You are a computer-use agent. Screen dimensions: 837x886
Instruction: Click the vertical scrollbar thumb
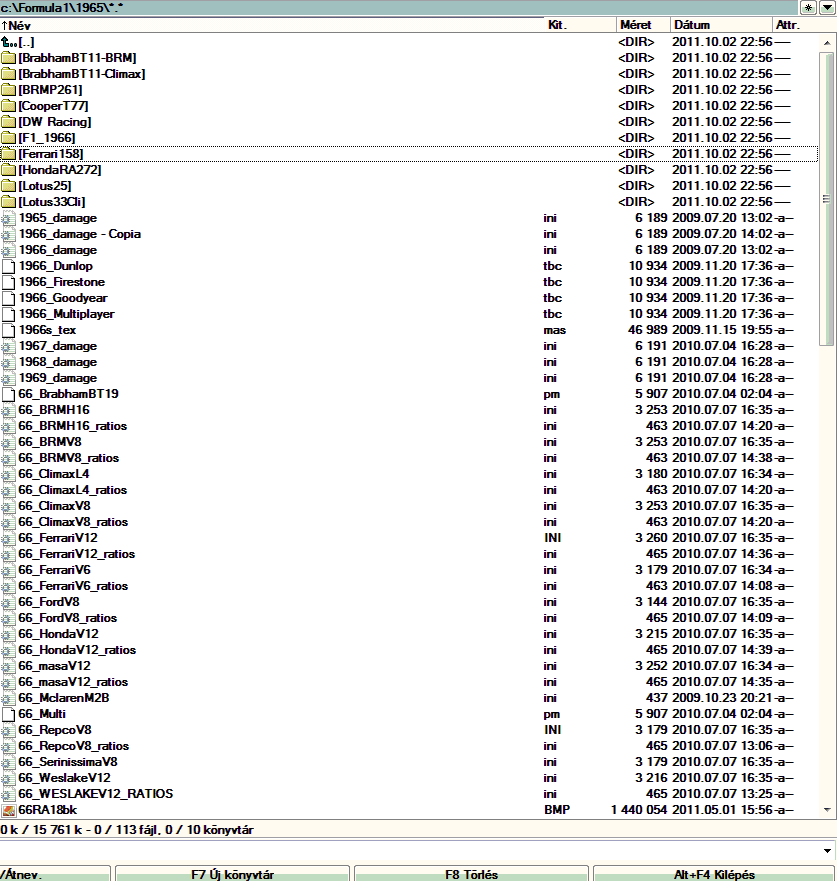[827, 198]
